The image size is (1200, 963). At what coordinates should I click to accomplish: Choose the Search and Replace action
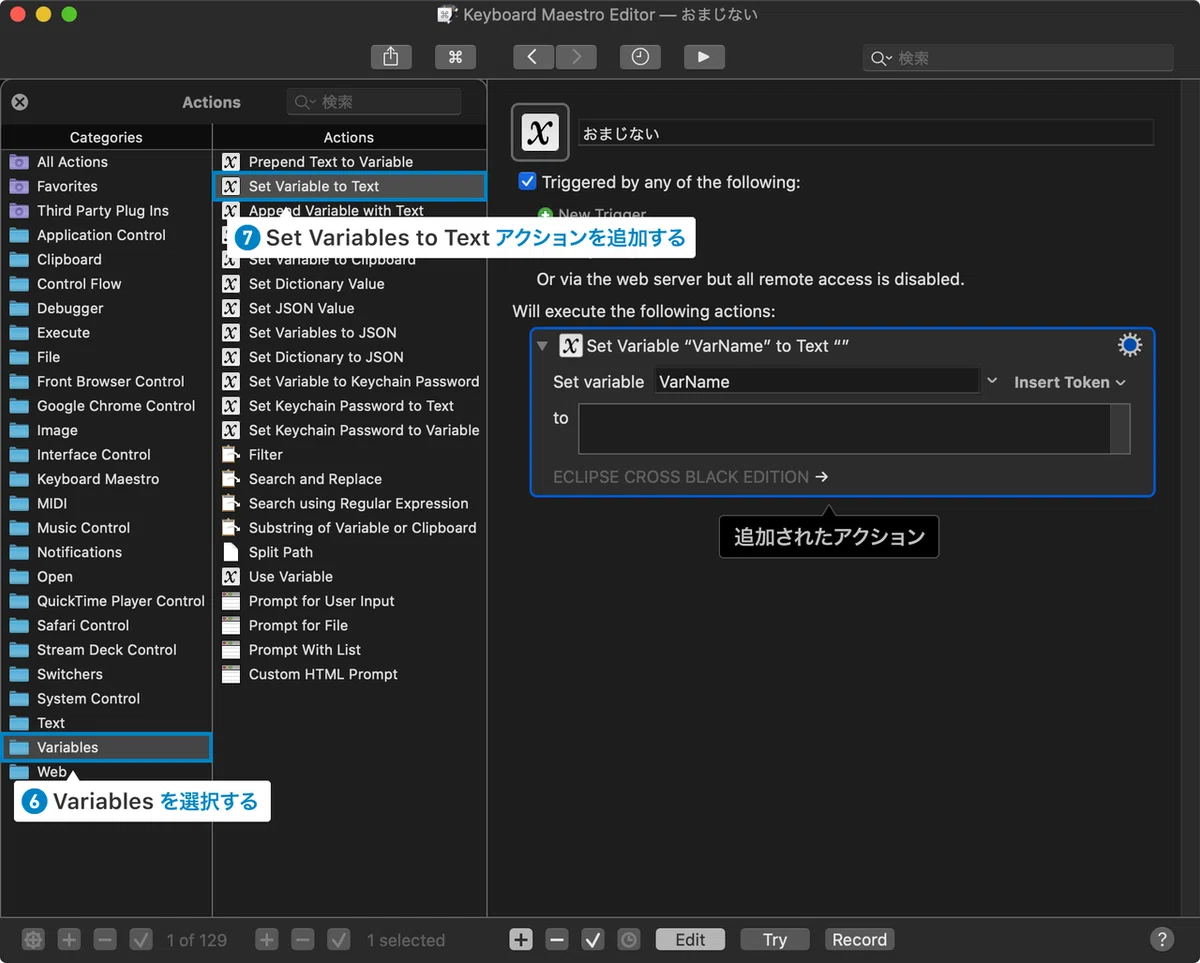(x=350, y=479)
